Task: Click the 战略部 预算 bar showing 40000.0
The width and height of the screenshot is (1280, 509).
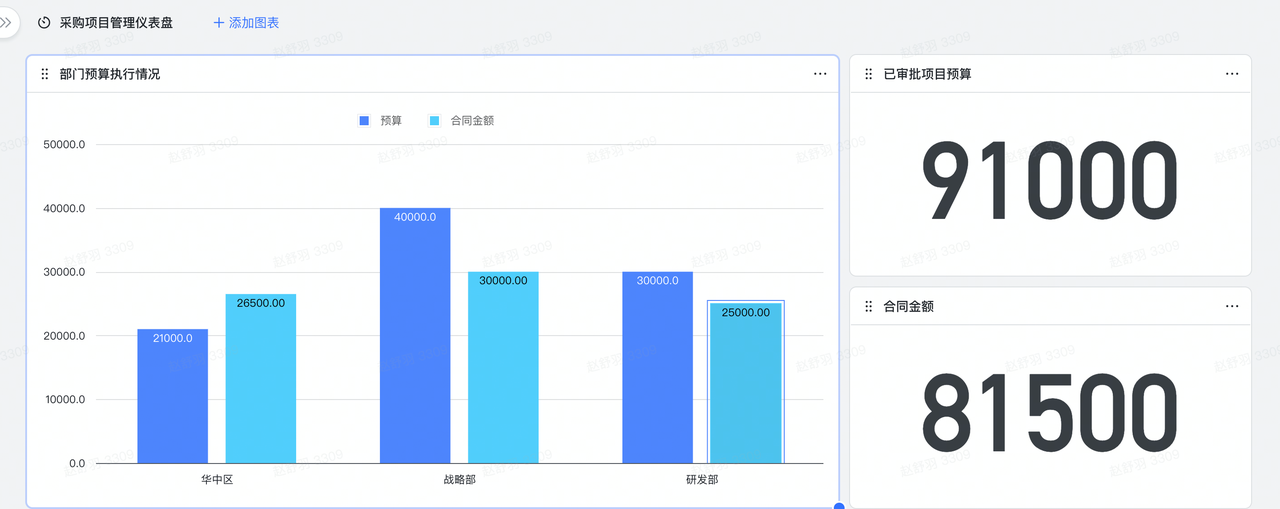Action: (x=415, y=336)
